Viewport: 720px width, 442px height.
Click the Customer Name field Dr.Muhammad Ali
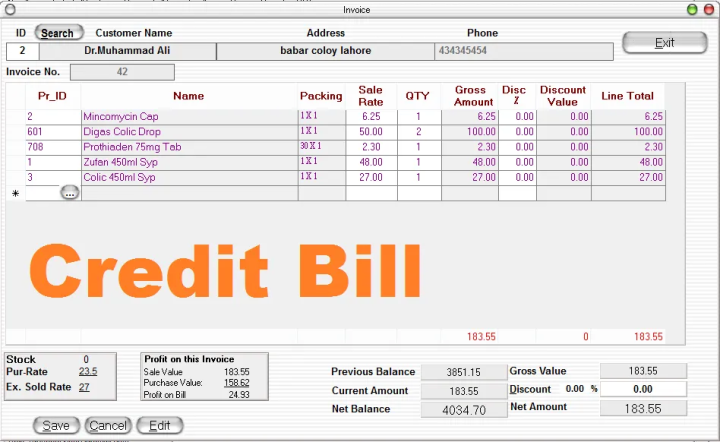(127, 51)
